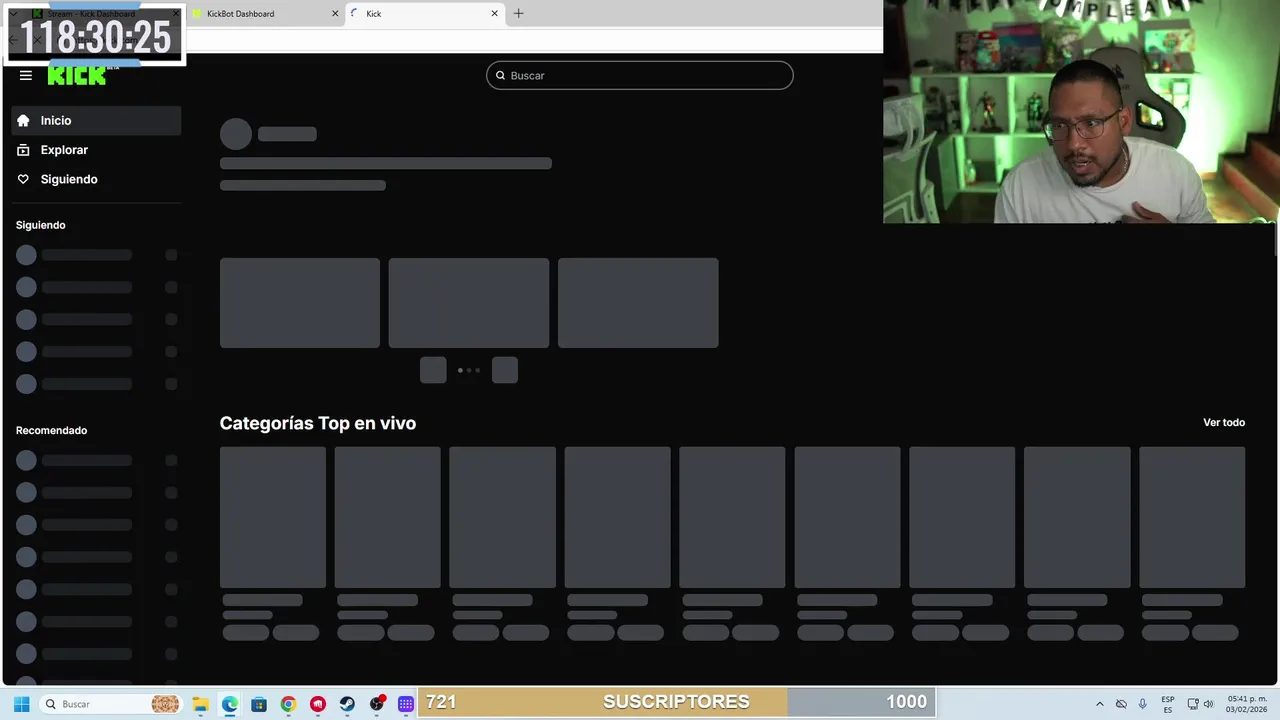Open Google Chrome from the taskbar
This screenshot has height=720, width=1280.
[x=288, y=704]
